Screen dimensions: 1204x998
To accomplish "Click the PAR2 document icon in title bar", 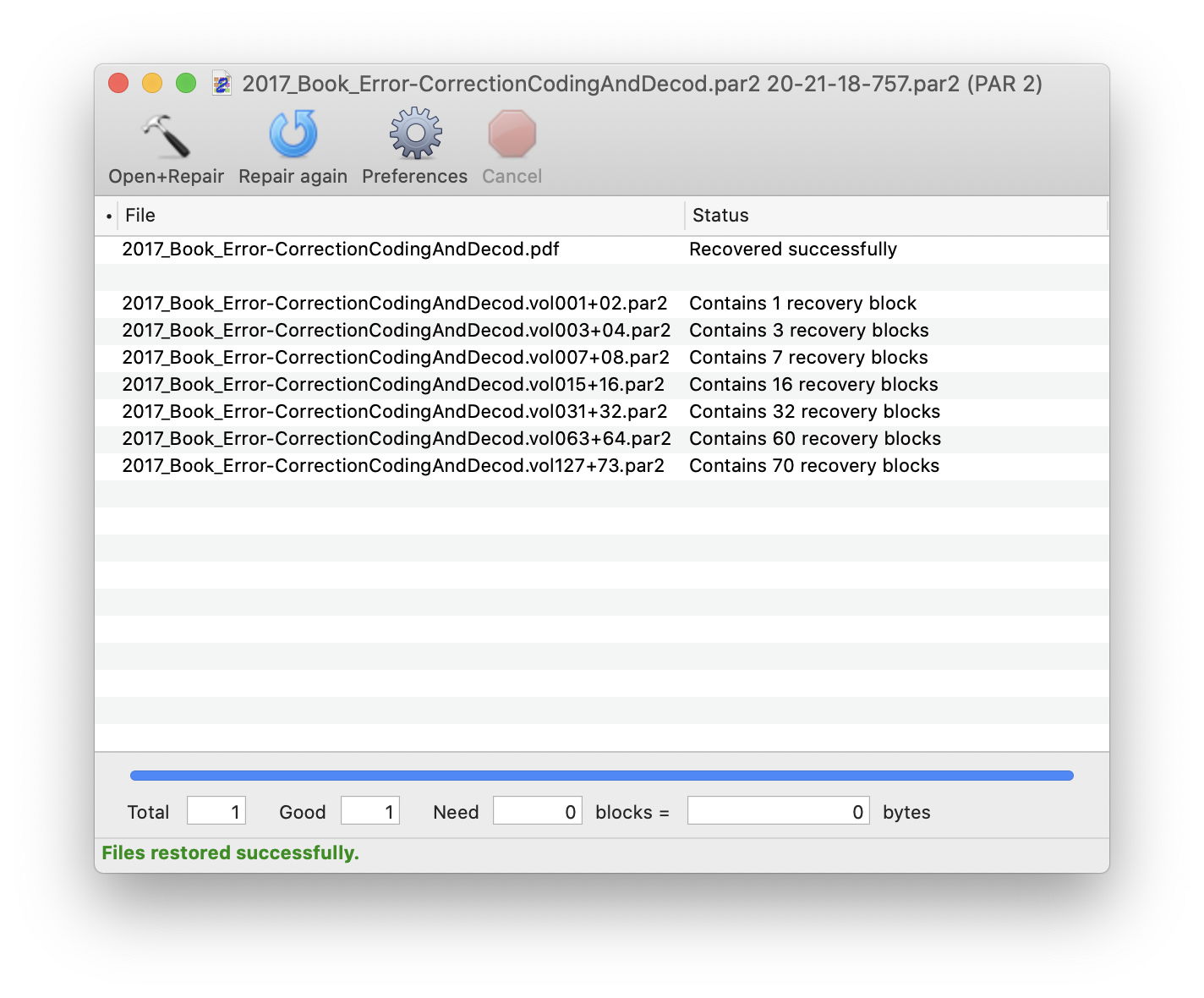I will [x=222, y=84].
